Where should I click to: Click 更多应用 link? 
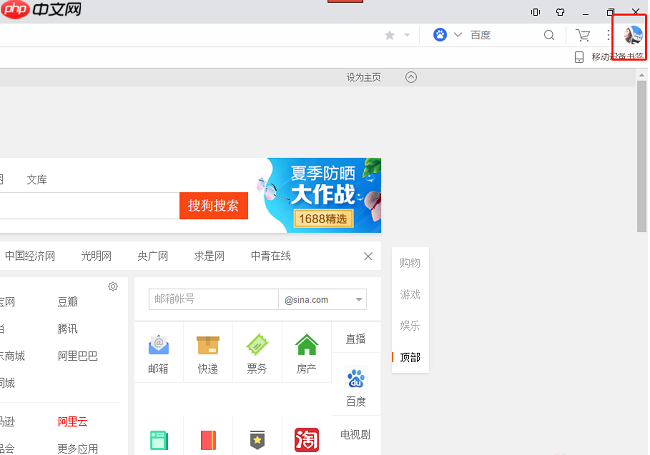[78, 449]
